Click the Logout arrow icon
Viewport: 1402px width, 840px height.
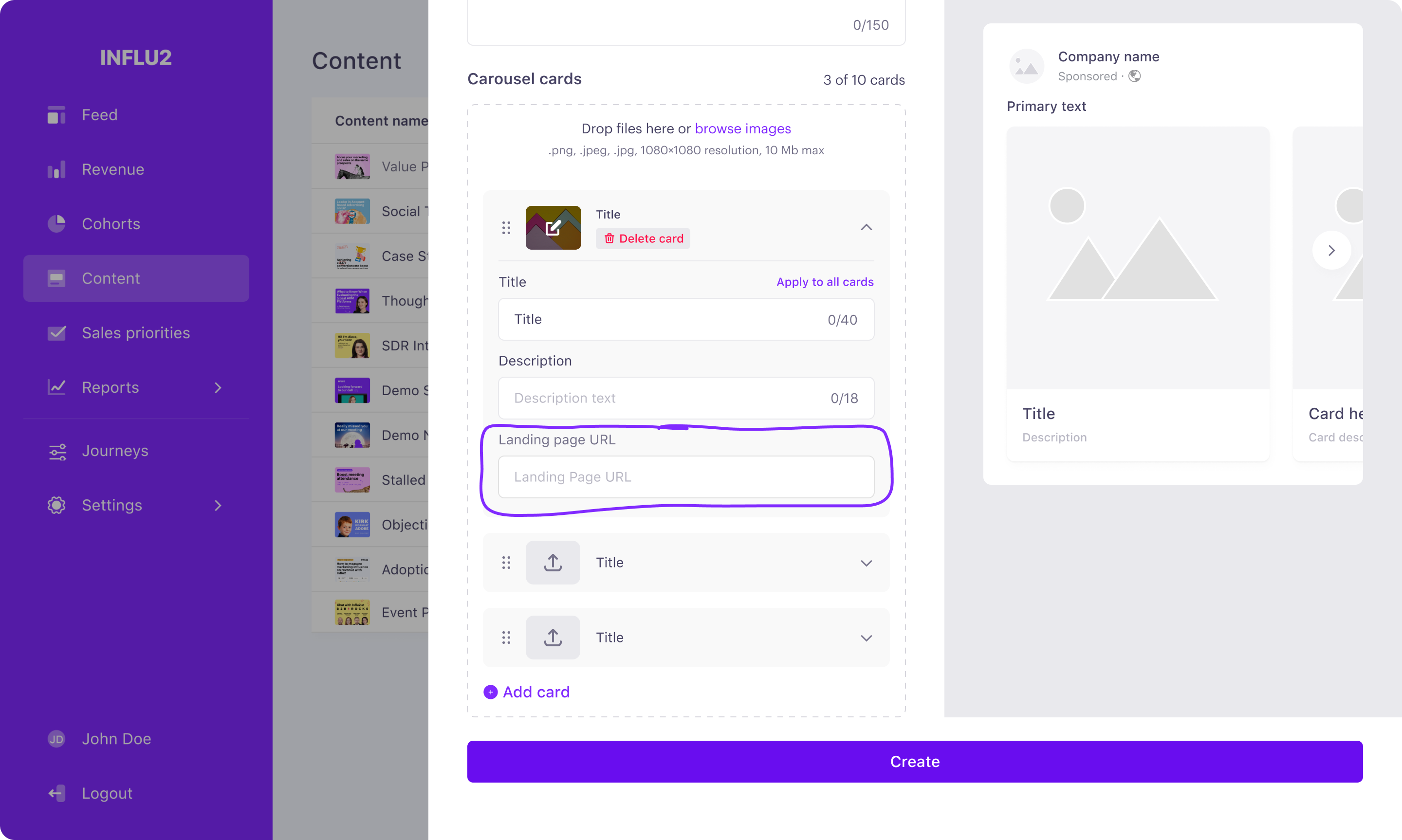(x=56, y=793)
